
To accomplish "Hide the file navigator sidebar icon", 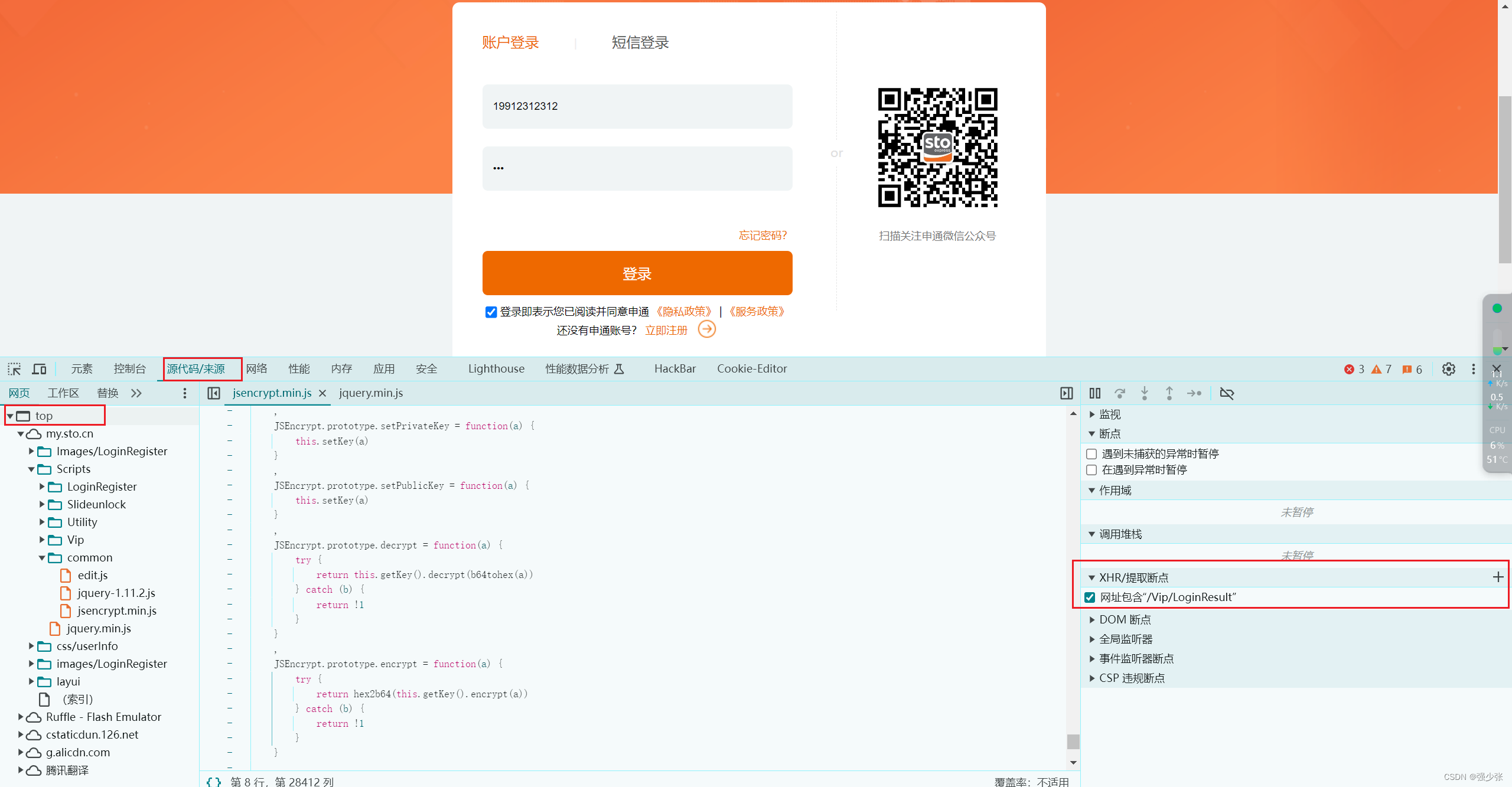I will [x=214, y=393].
